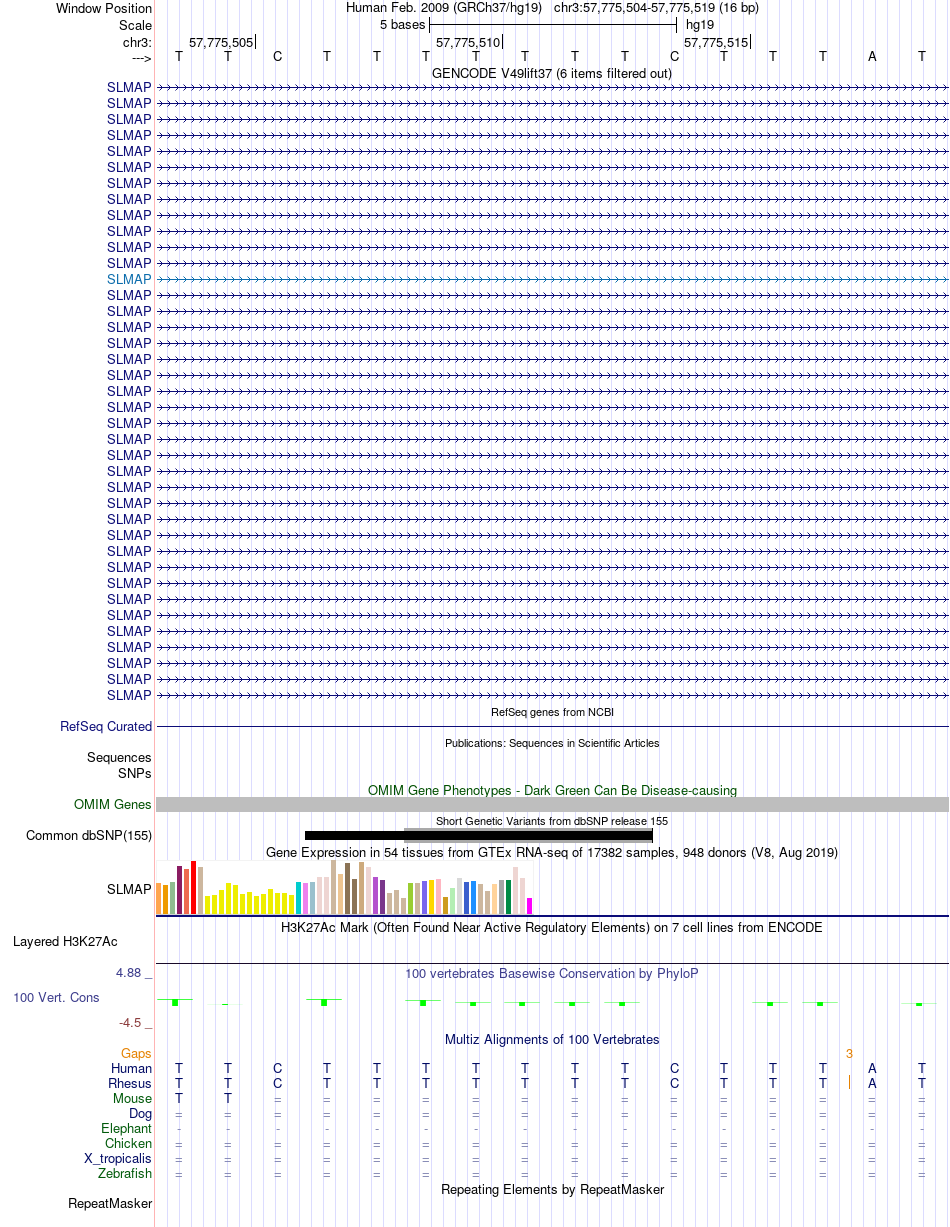Click 'Short Genetic Variants from dbSNP release 155' title

[x=552, y=821]
